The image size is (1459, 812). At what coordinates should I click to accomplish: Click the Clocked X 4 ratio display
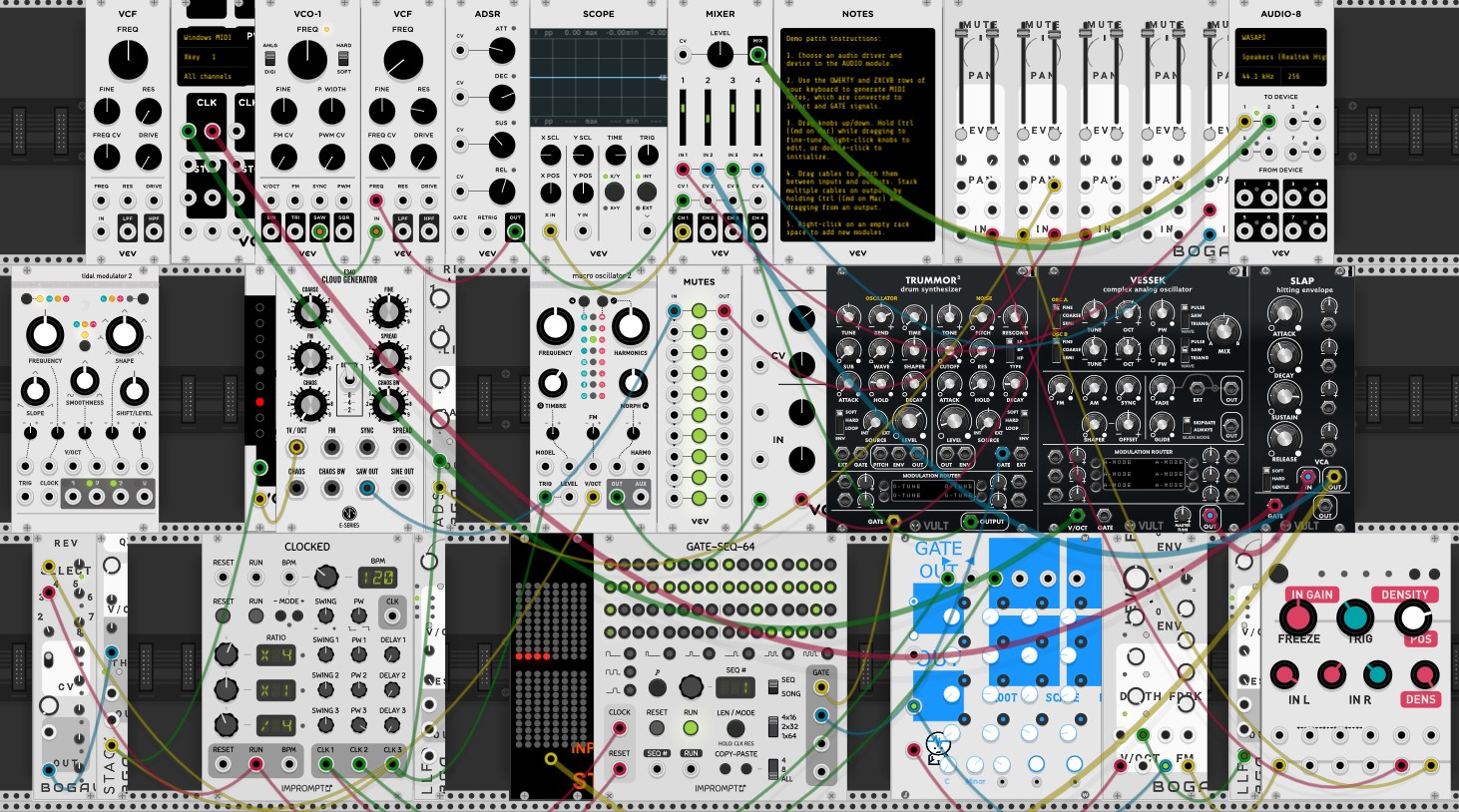pyautogui.click(x=275, y=655)
